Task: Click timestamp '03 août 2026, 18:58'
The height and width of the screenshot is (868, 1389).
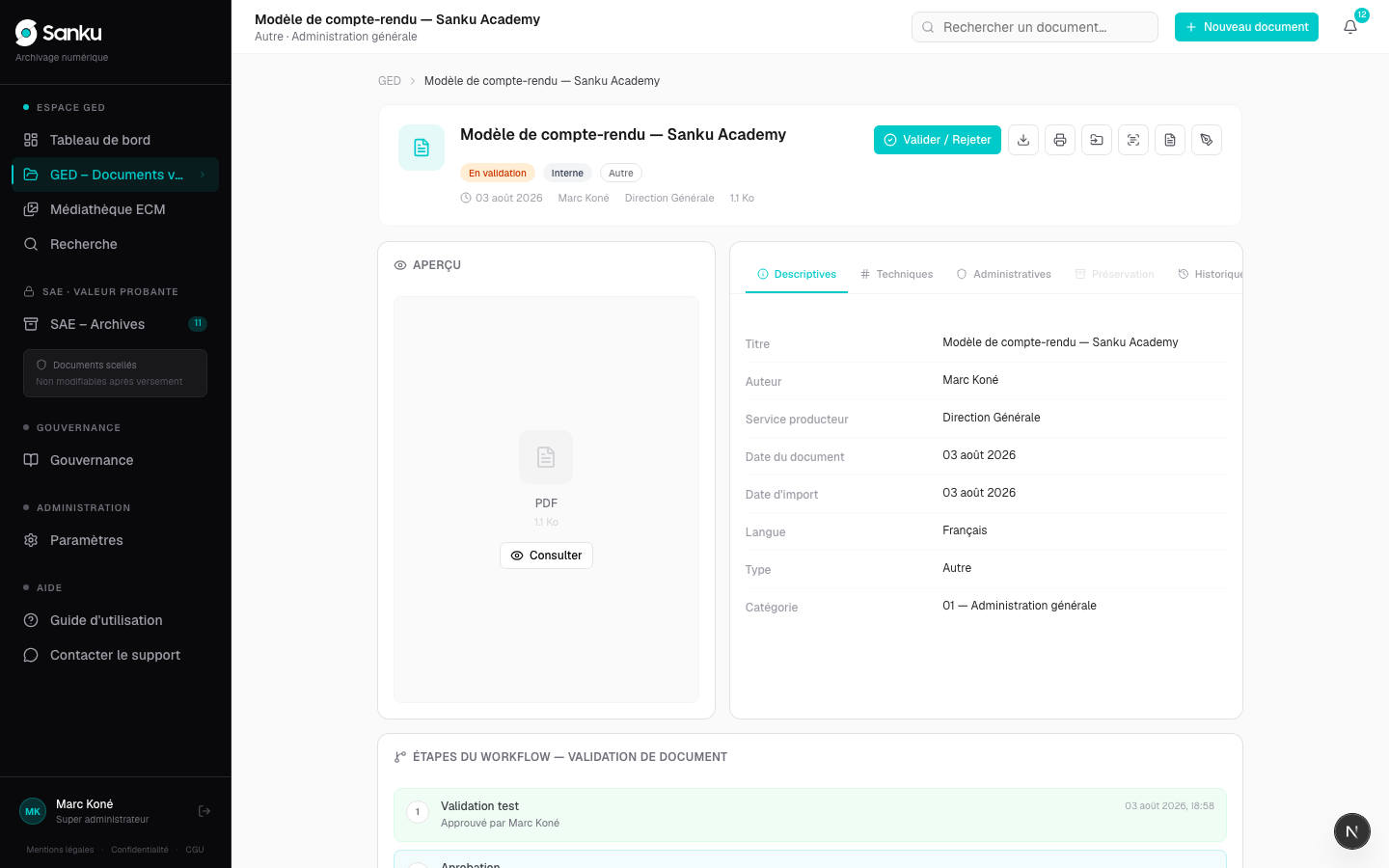Action: pyautogui.click(x=1169, y=805)
